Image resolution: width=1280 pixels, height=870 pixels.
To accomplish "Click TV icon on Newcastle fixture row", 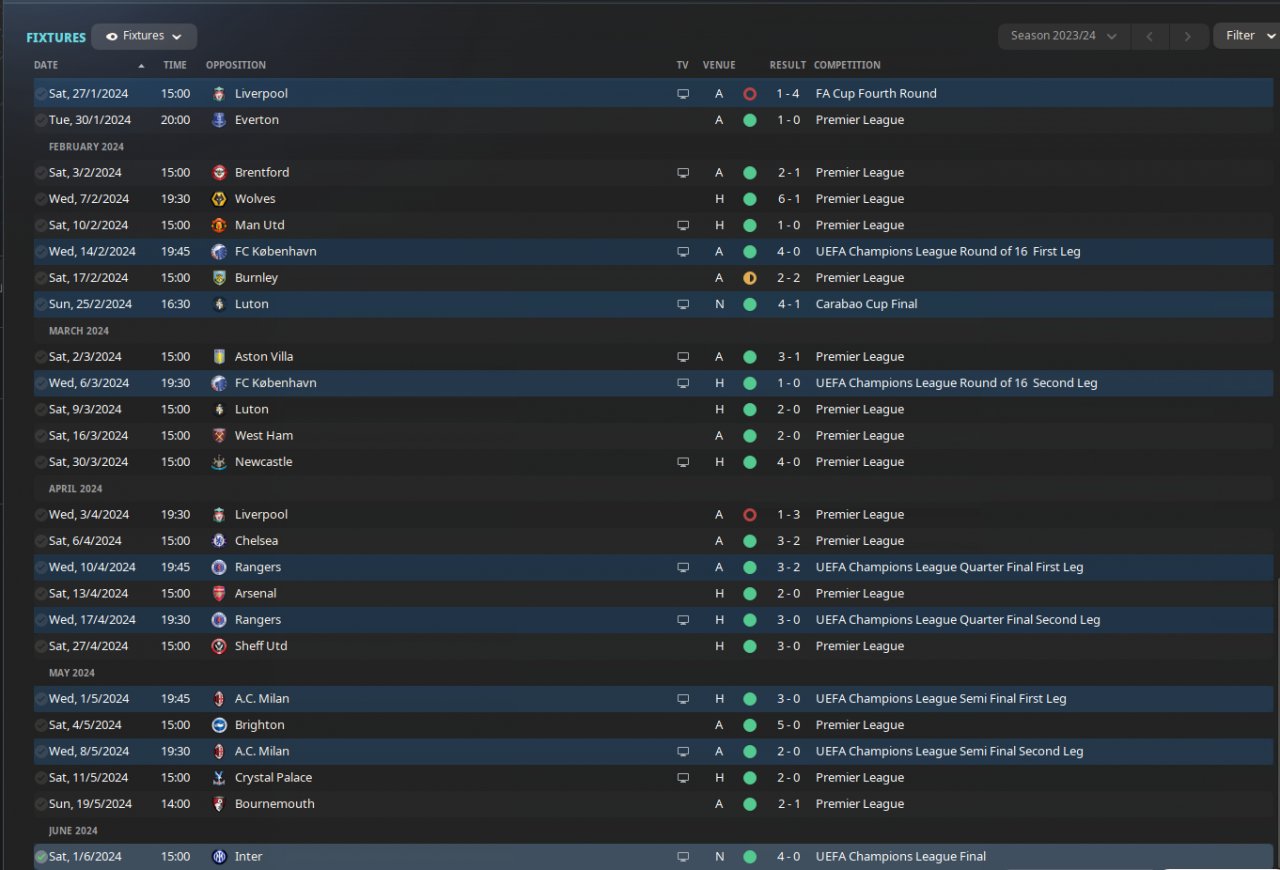I will click(x=683, y=462).
